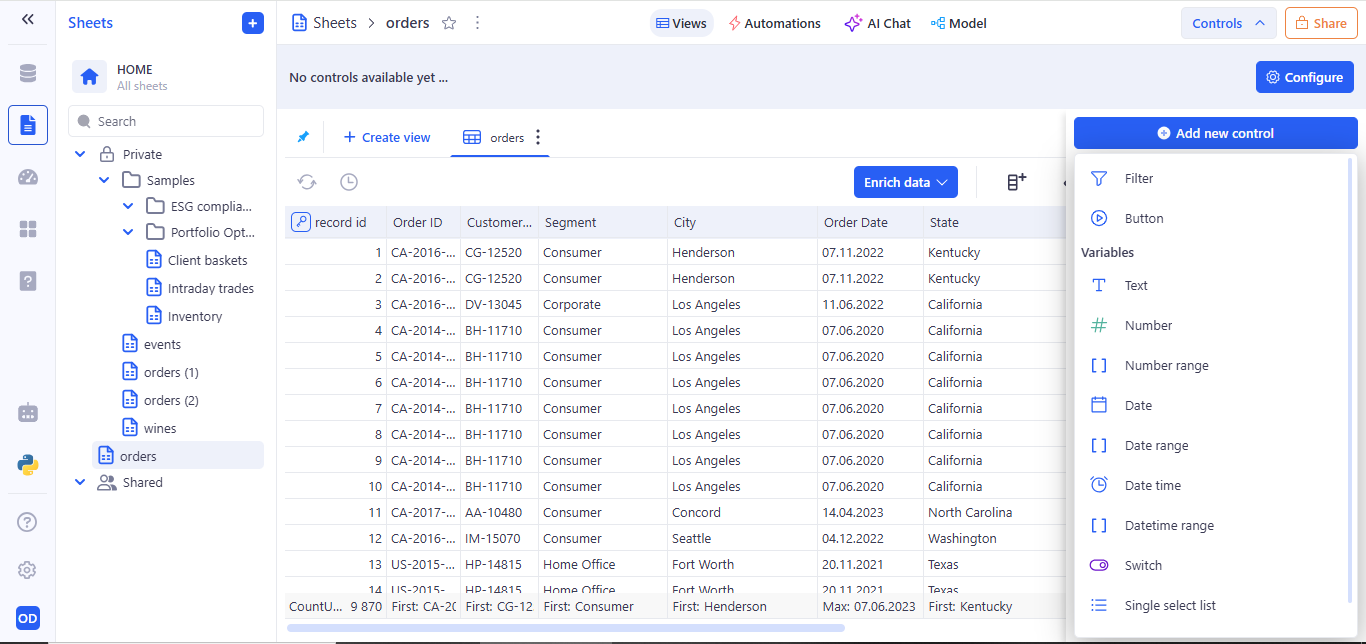Open the help circle icon in left rail
The width and height of the screenshot is (1366, 644).
pyautogui.click(x=28, y=521)
